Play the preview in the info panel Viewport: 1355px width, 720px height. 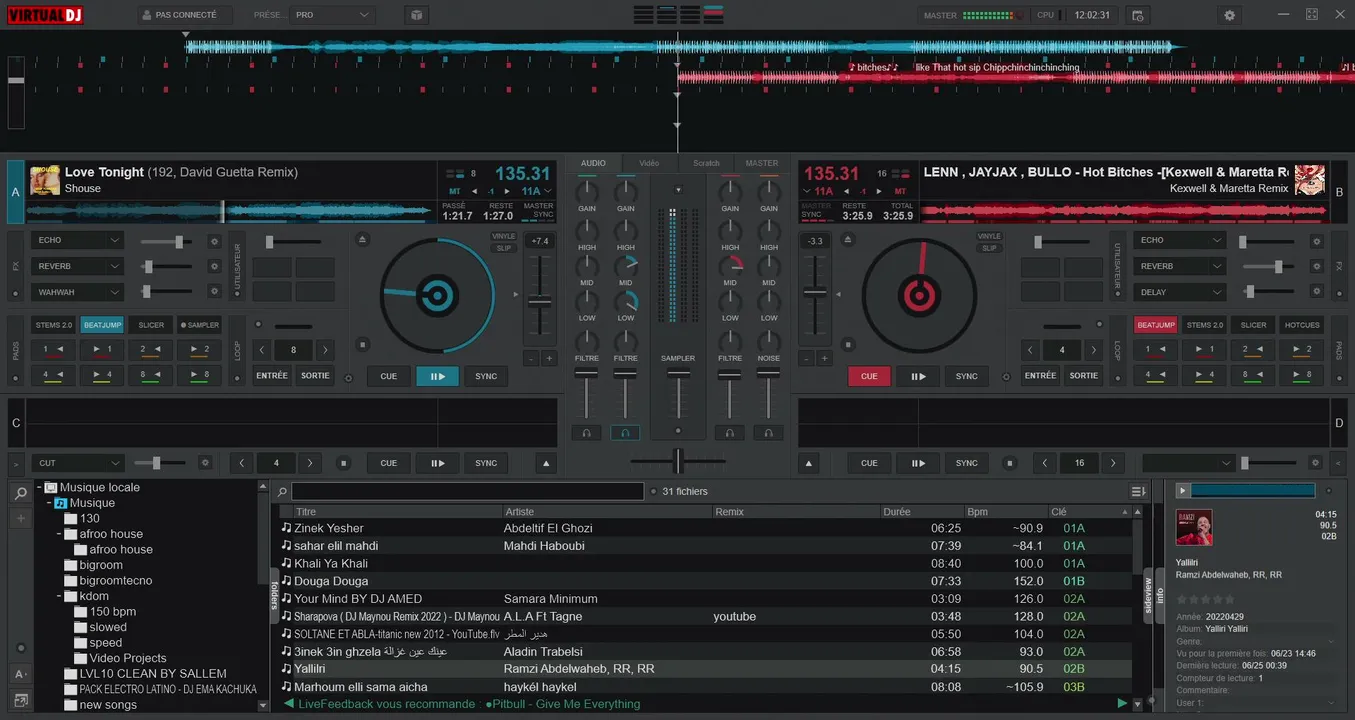point(1183,491)
